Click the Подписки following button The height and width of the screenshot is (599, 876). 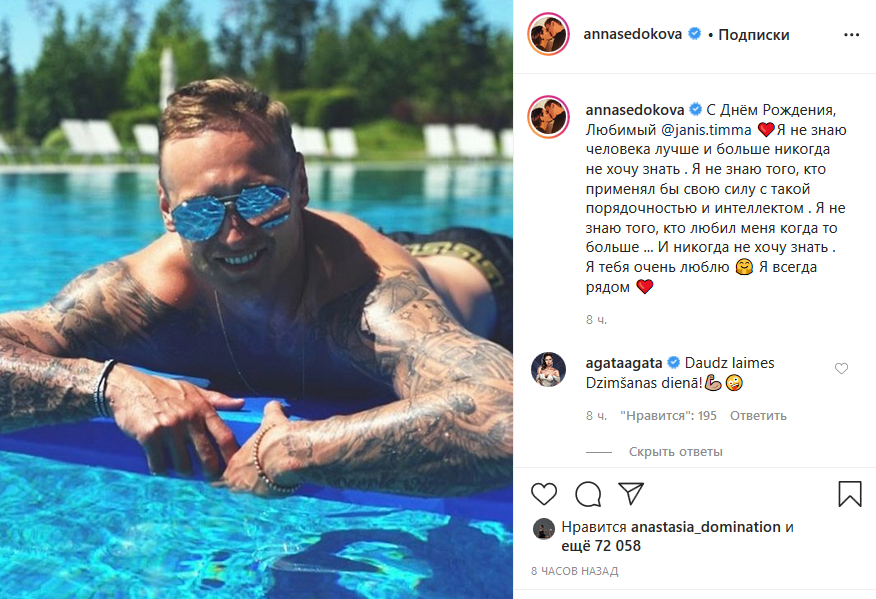(x=754, y=35)
